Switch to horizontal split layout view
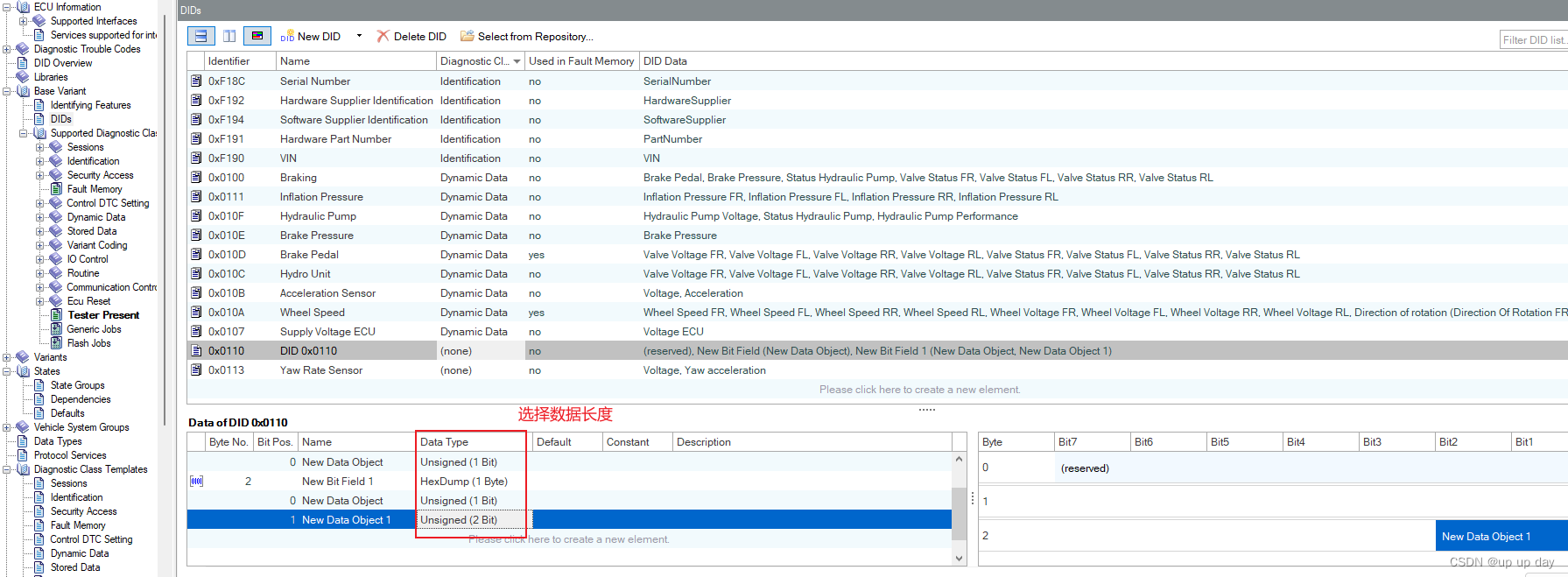1568x577 pixels. click(x=200, y=36)
